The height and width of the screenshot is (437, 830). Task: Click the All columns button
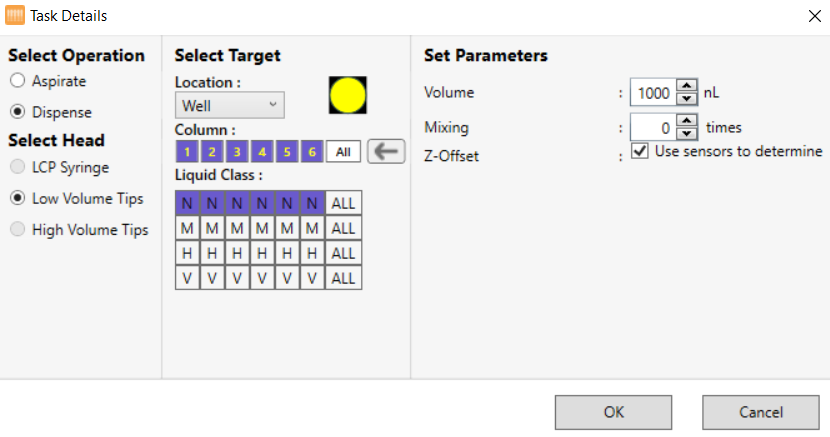(343, 152)
